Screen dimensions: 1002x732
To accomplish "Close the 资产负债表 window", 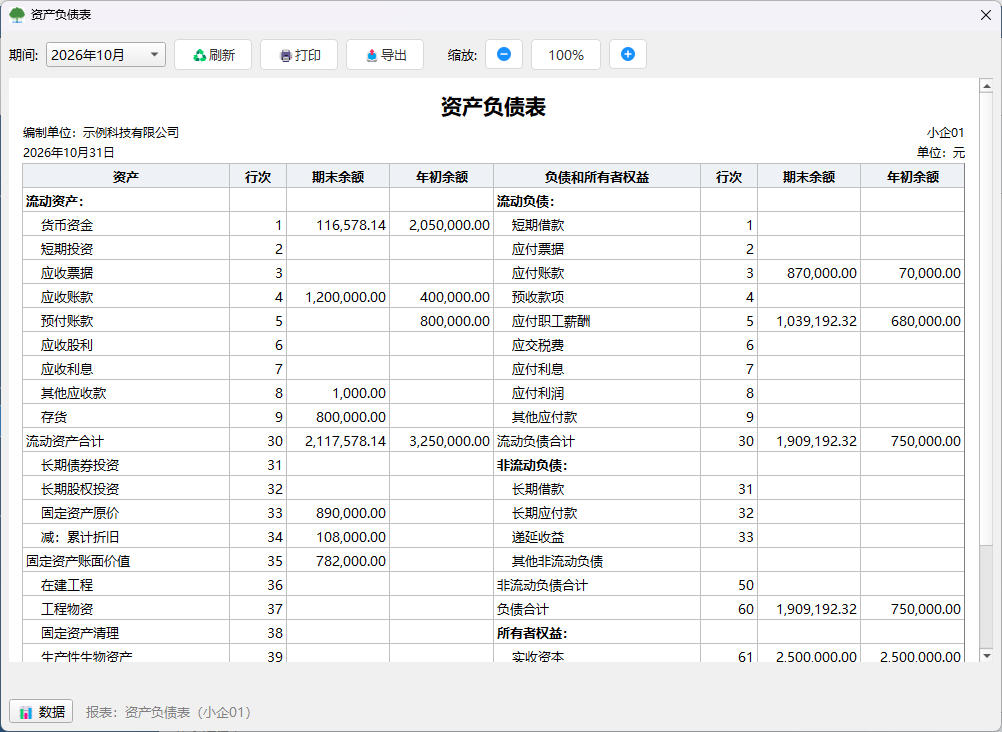I will [x=985, y=15].
